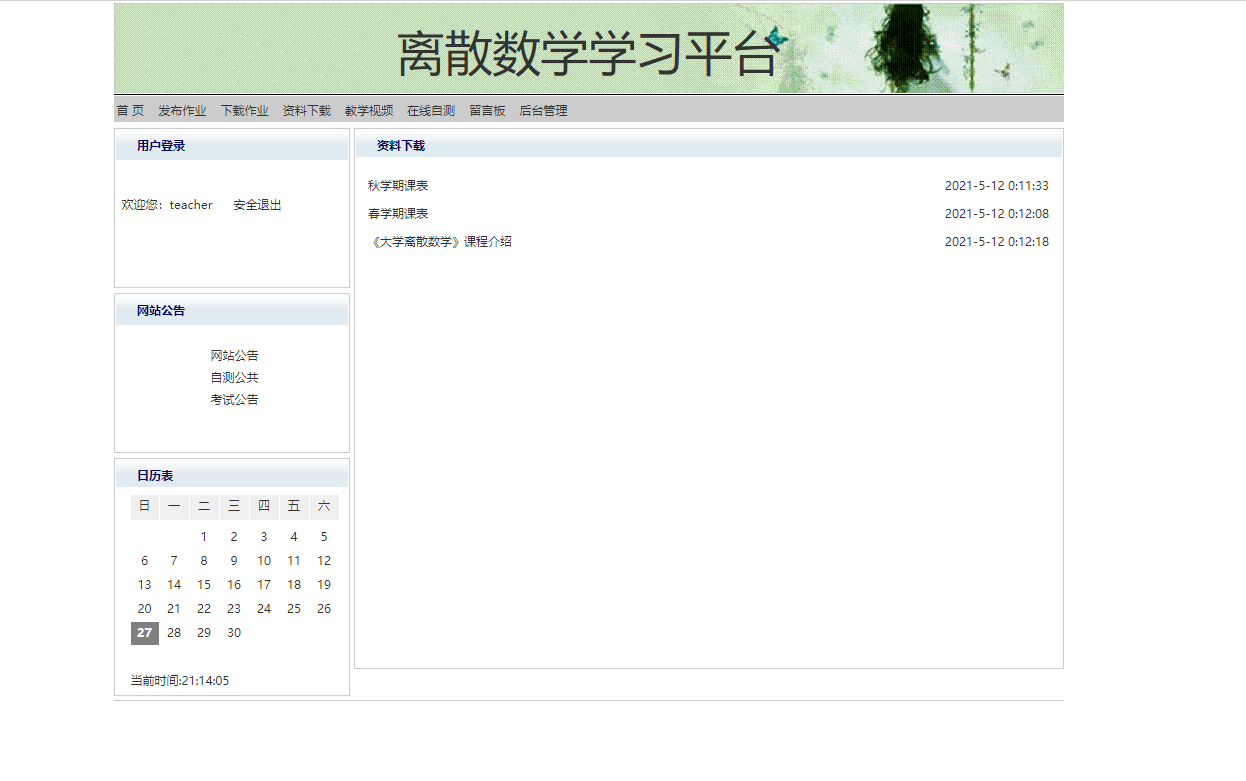Click 安全退出 to log out
The width and height of the screenshot is (1246, 781).
pos(257,204)
